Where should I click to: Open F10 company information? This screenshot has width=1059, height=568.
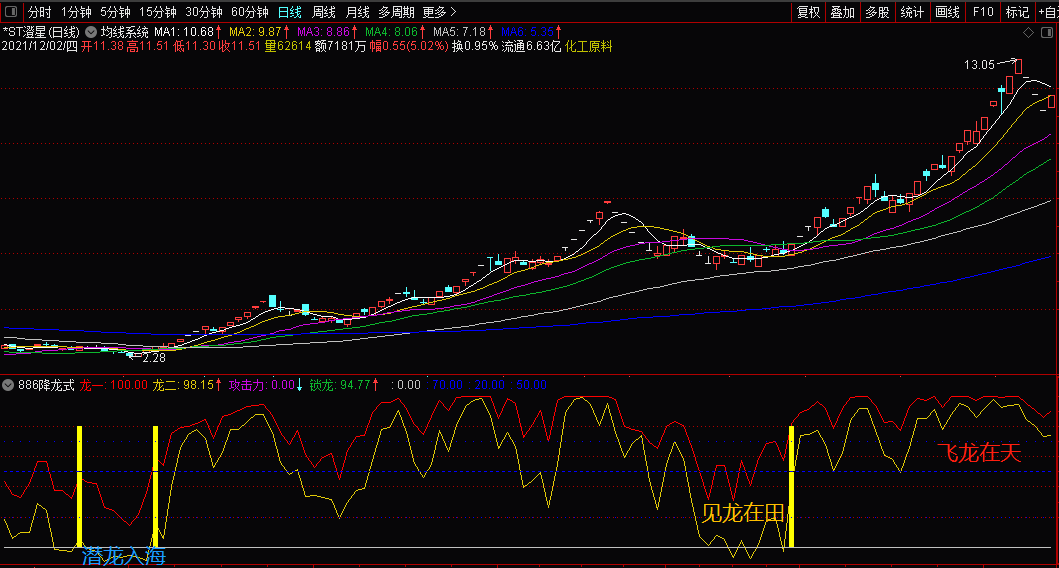click(983, 12)
